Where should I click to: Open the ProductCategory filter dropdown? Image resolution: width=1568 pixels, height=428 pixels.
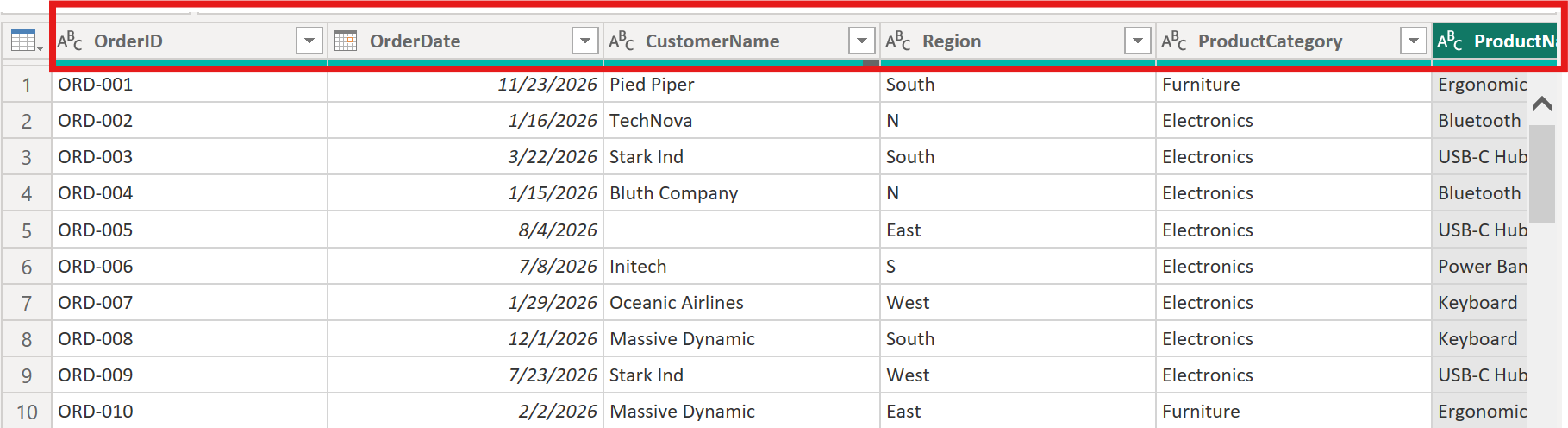tap(1414, 41)
